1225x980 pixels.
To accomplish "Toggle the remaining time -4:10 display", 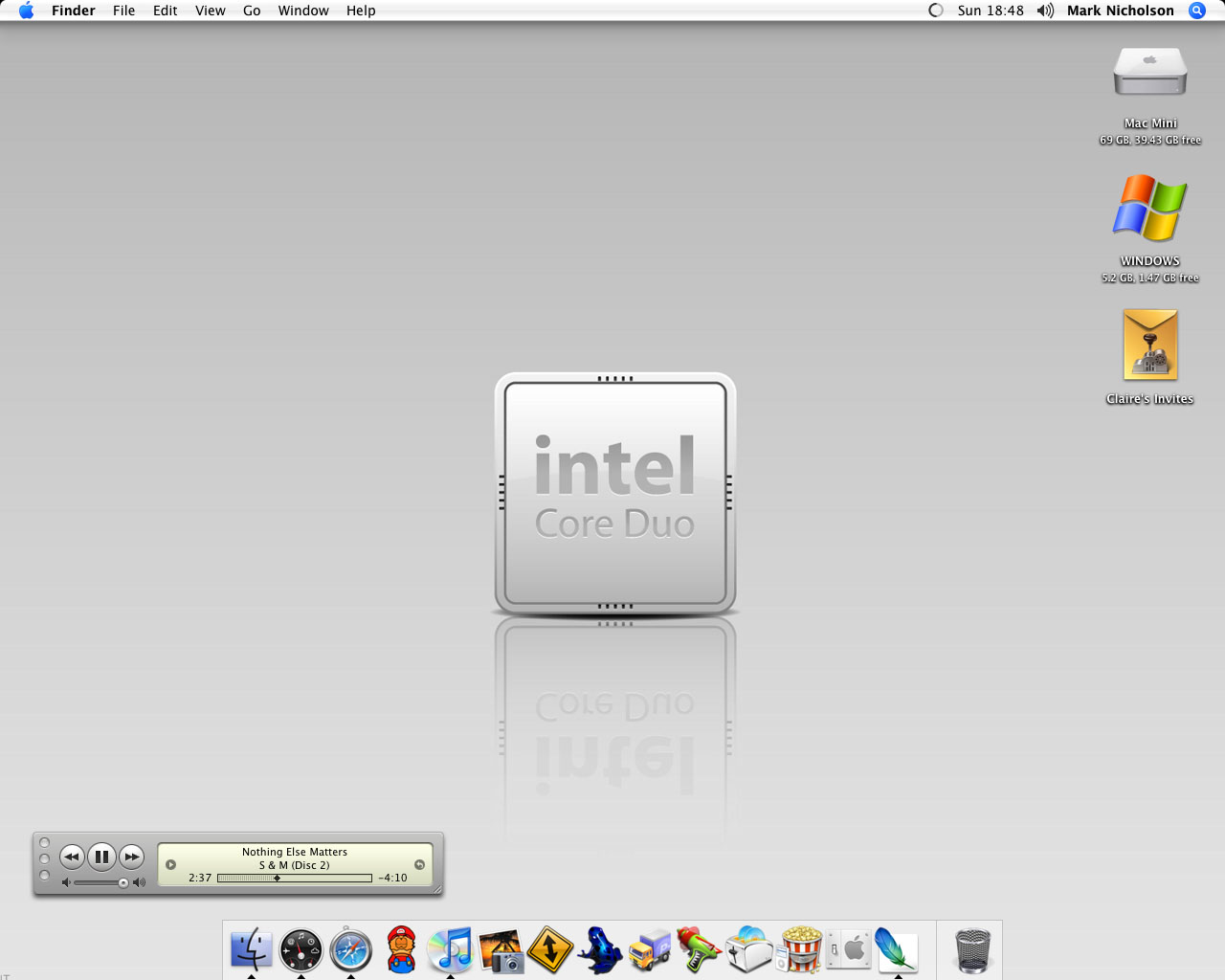I will (392, 878).
